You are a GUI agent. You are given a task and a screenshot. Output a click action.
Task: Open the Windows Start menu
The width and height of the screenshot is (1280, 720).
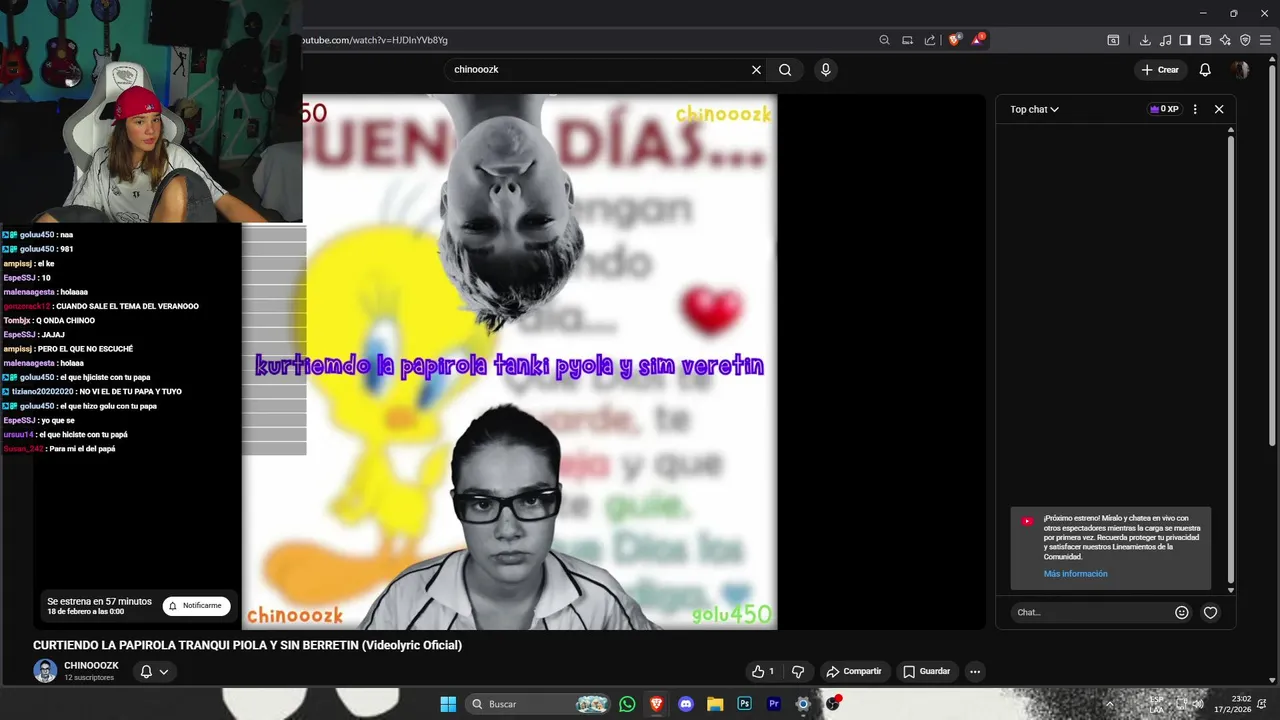pyautogui.click(x=448, y=704)
